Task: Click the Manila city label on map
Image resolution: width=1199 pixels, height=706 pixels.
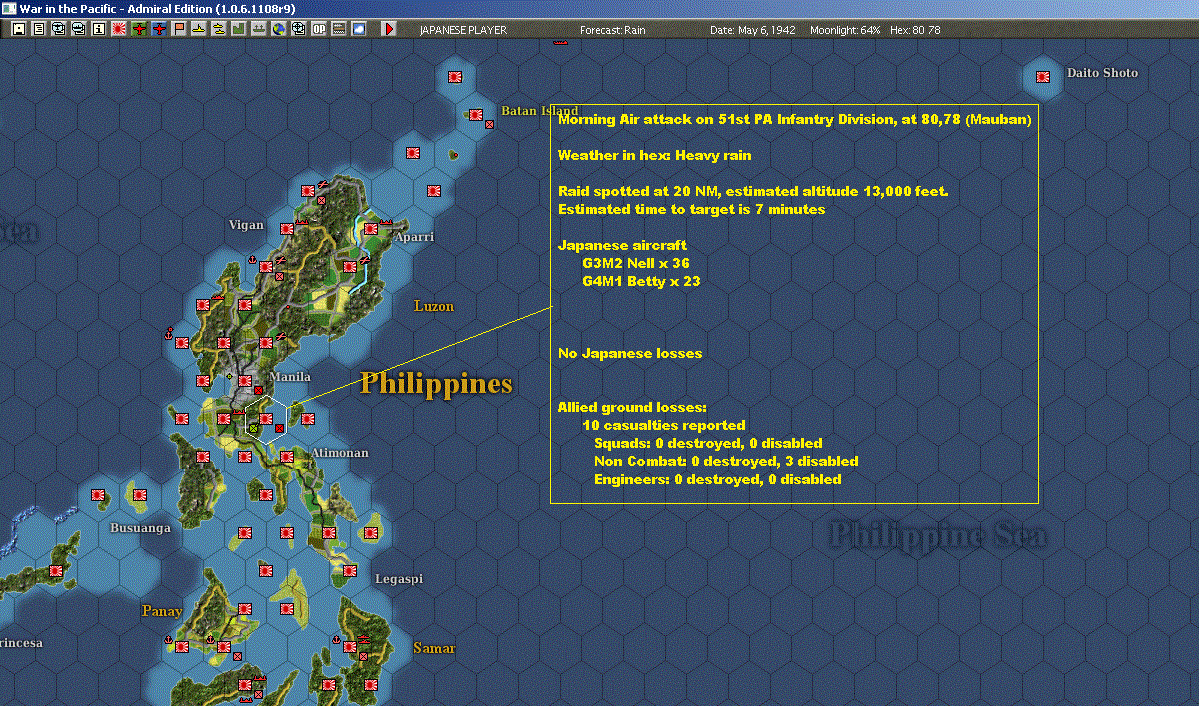Action: pyautogui.click(x=290, y=376)
